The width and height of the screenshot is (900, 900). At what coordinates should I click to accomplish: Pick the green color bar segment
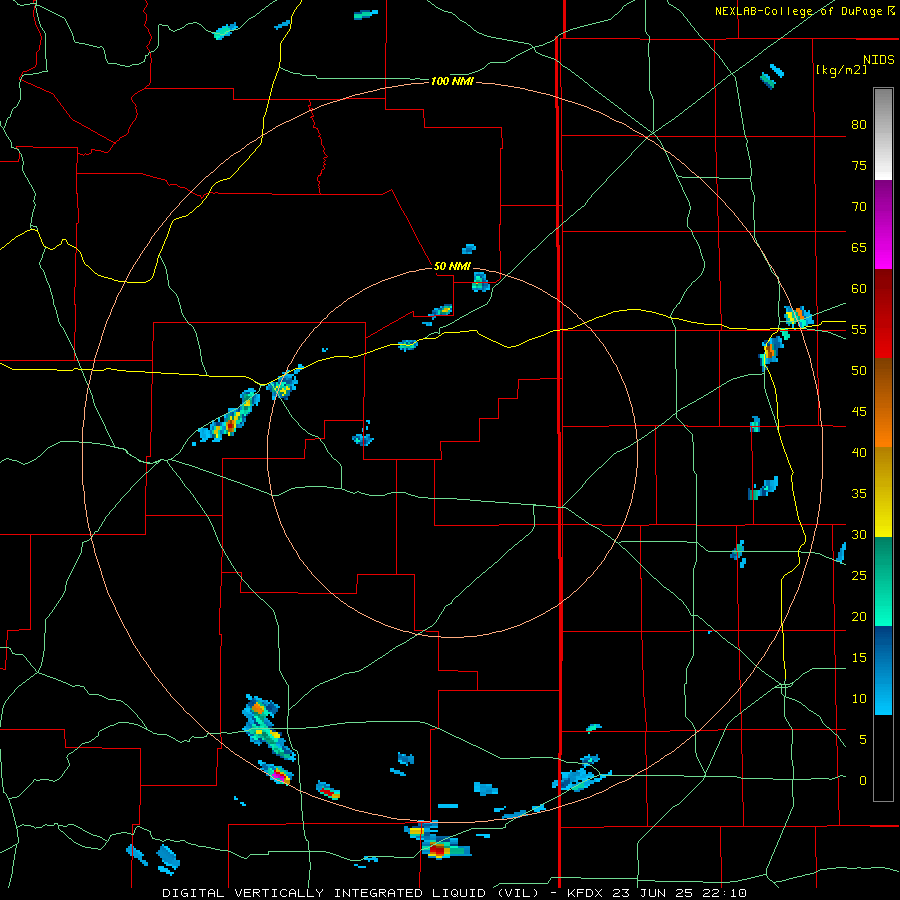pyautogui.click(x=883, y=581)
